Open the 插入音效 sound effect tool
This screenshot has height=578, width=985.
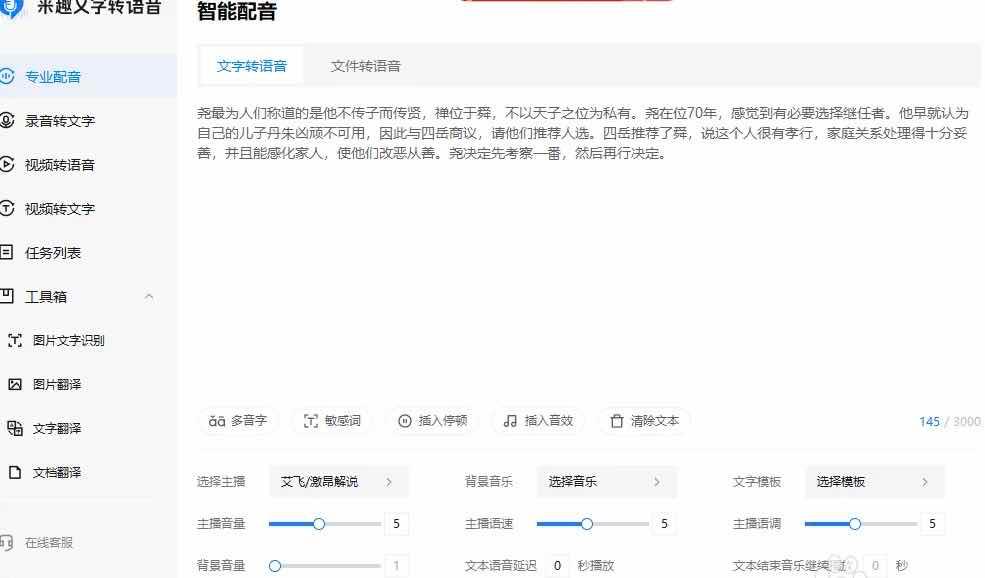click(537, 421)
